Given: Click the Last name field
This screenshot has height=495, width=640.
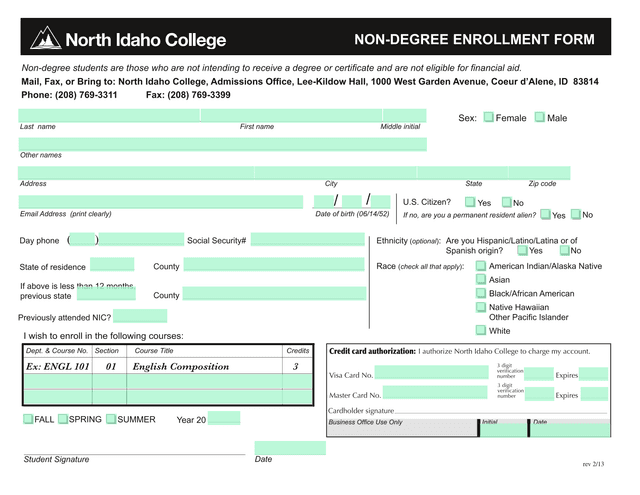Looking at the screenshot, I should [109, 115].
